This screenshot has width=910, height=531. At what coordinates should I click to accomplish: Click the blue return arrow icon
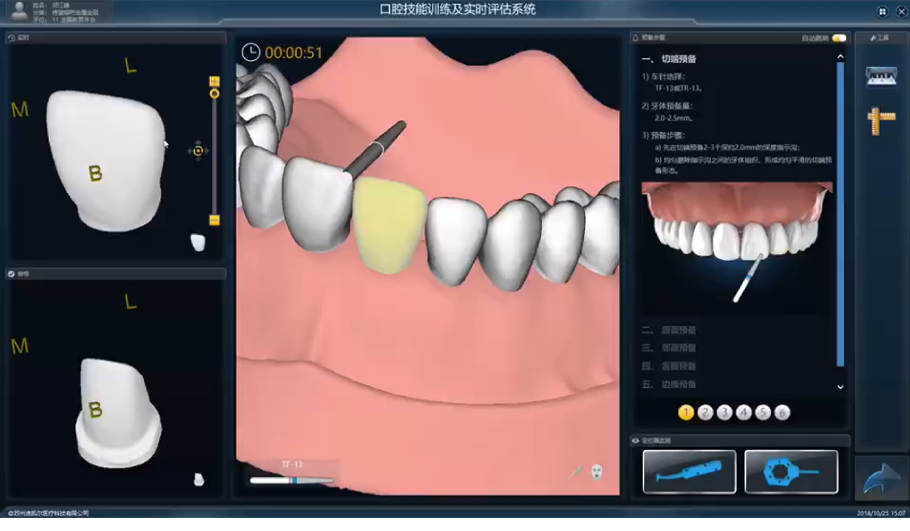881,477
